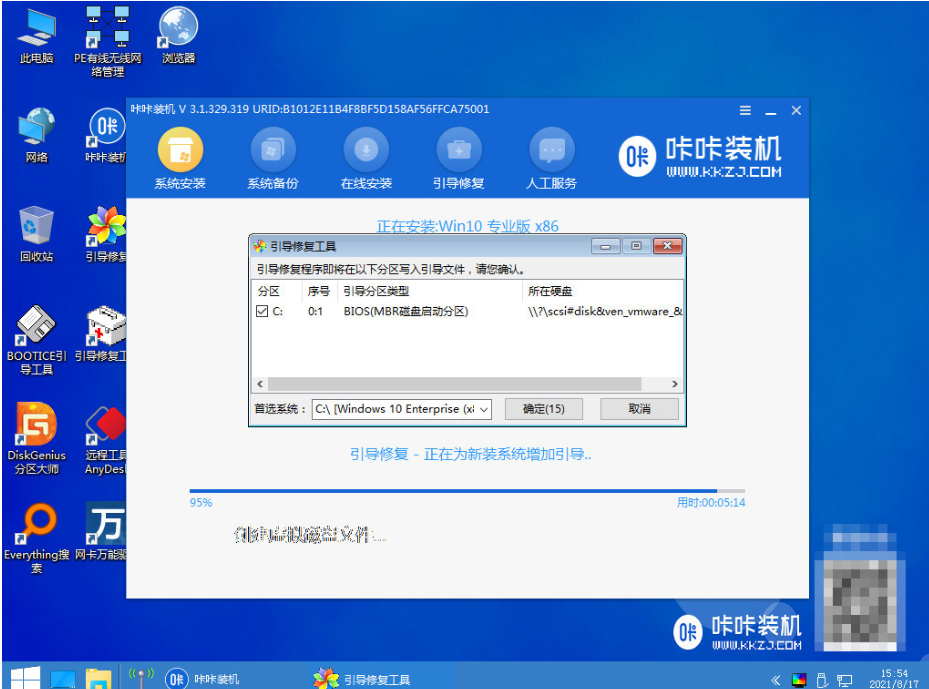Click the desktop icon in taskbar
Image resolution: width=929 pixels, height=689 pixels.
63,679
